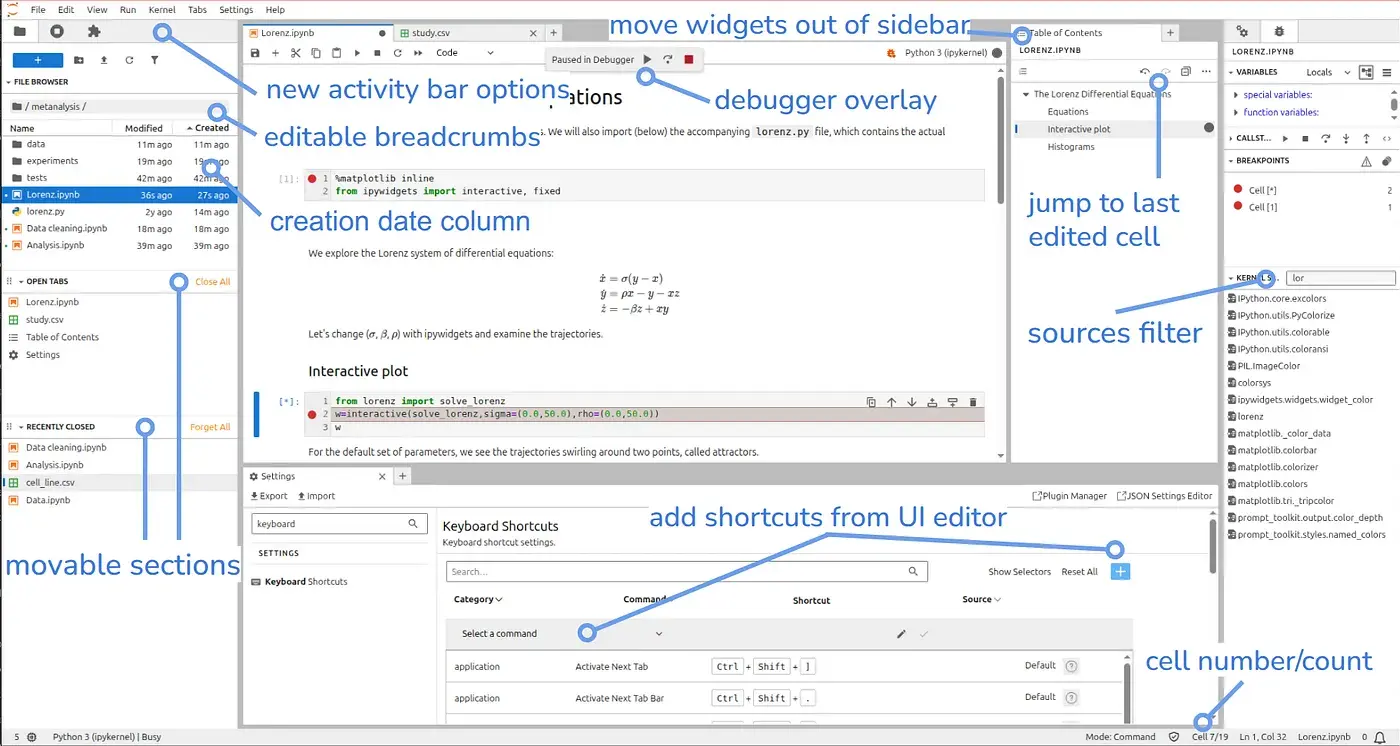Viewport: 1400px width, 746px height.
Task: Open the JSON Settings Editor link
Action: pyautogui.click(x=1165, y=496)
